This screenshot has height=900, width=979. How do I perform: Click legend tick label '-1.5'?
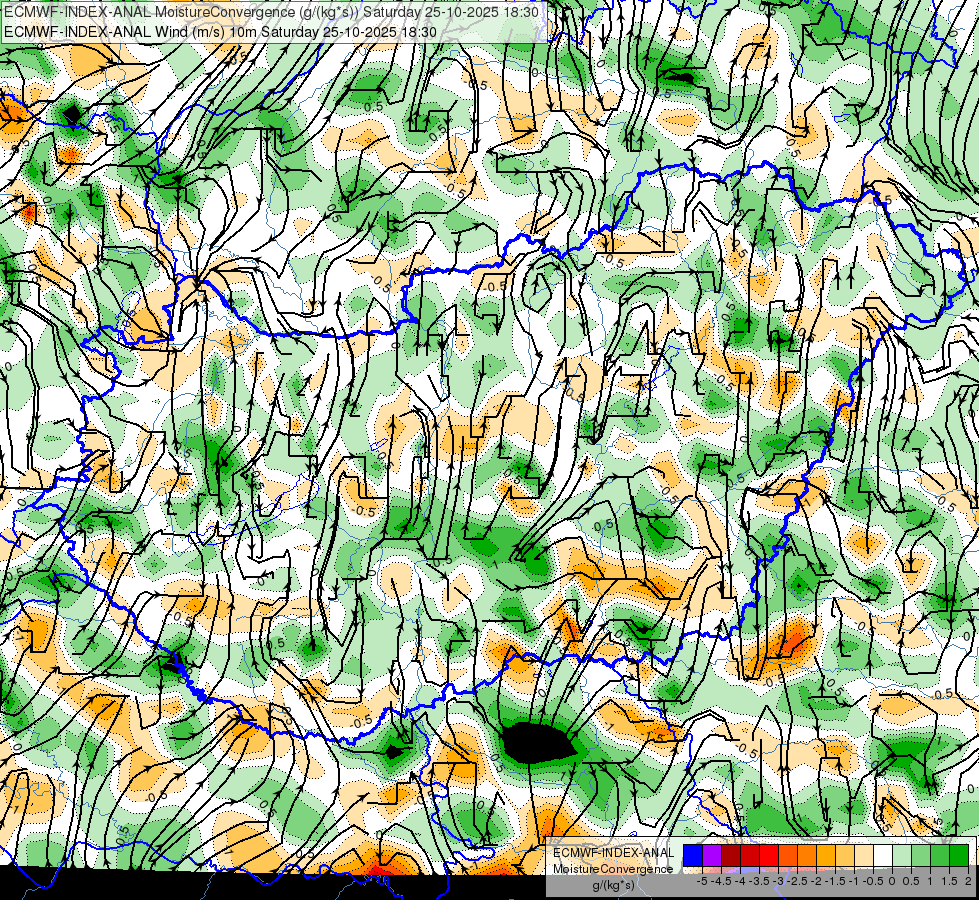coord(835,881)
